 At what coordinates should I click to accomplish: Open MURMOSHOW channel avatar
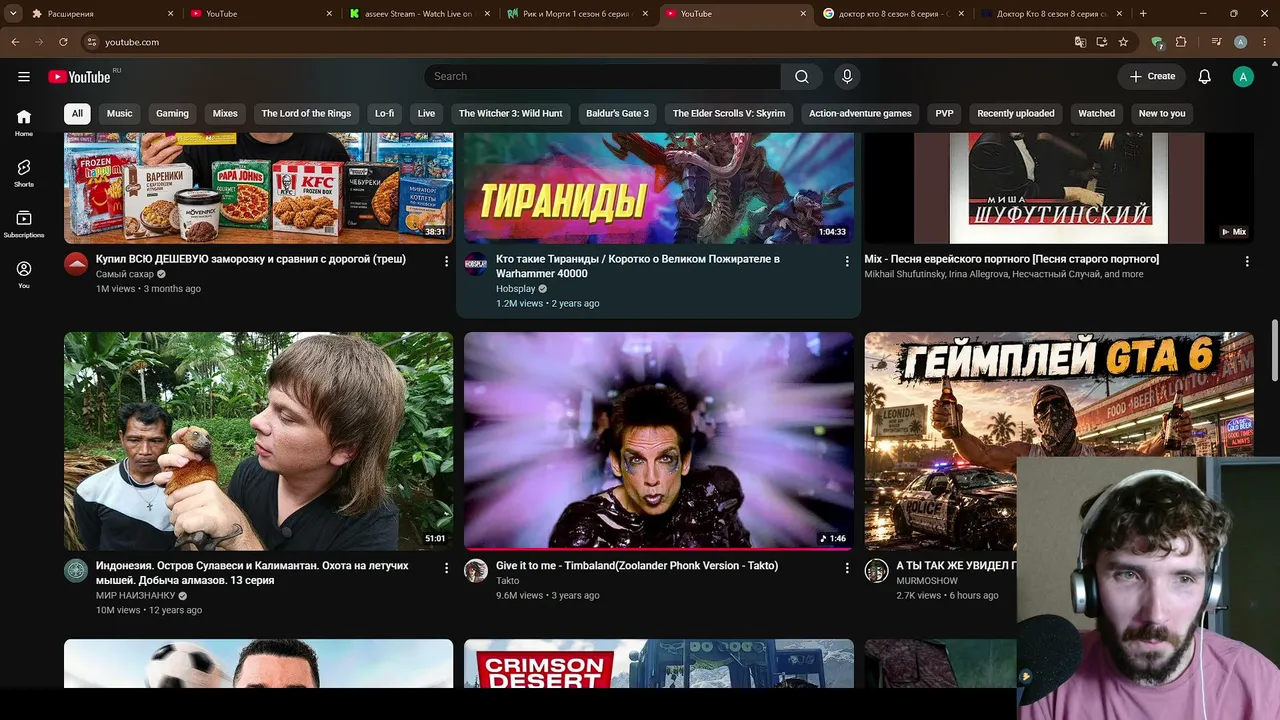876,571
